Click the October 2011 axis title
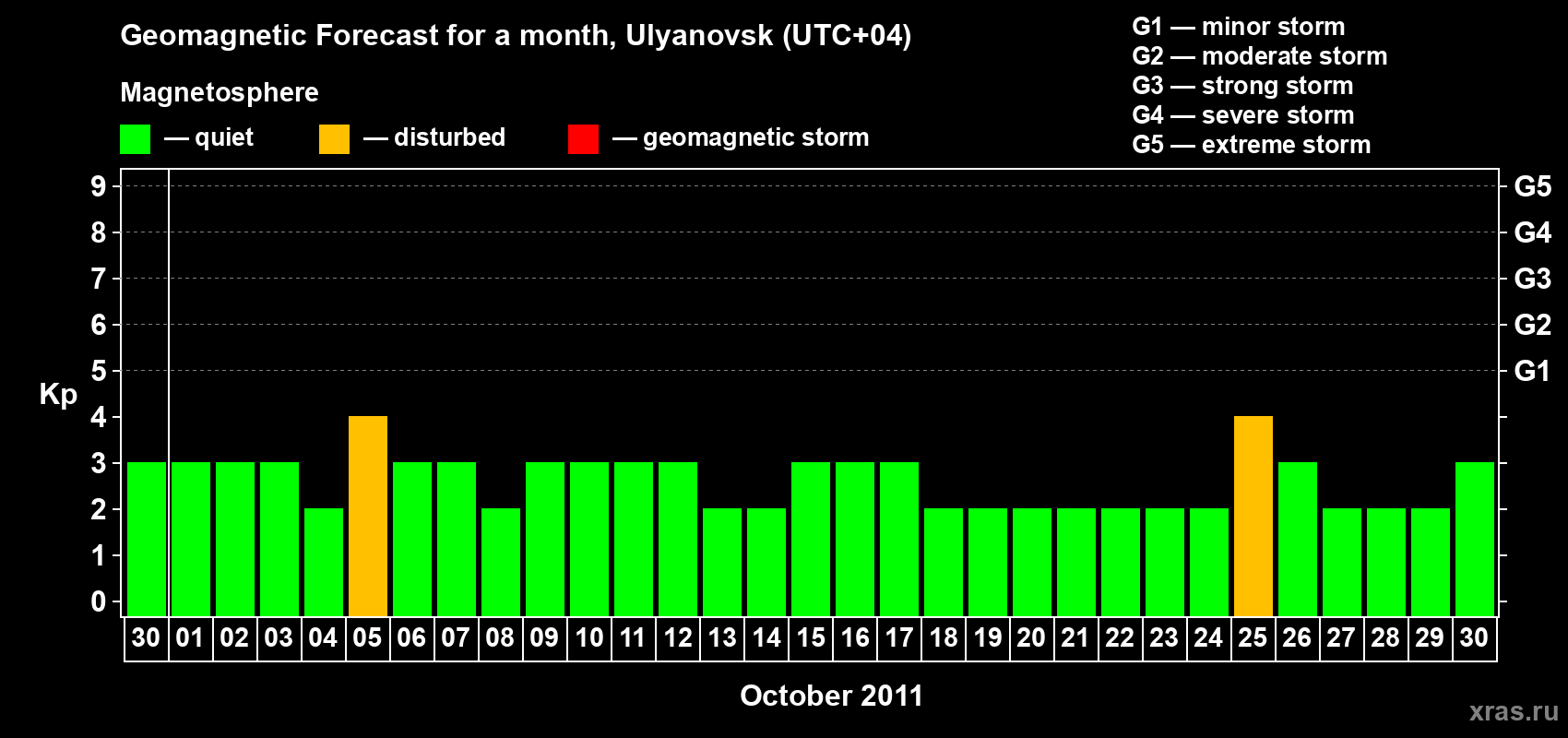 (831, 696)
